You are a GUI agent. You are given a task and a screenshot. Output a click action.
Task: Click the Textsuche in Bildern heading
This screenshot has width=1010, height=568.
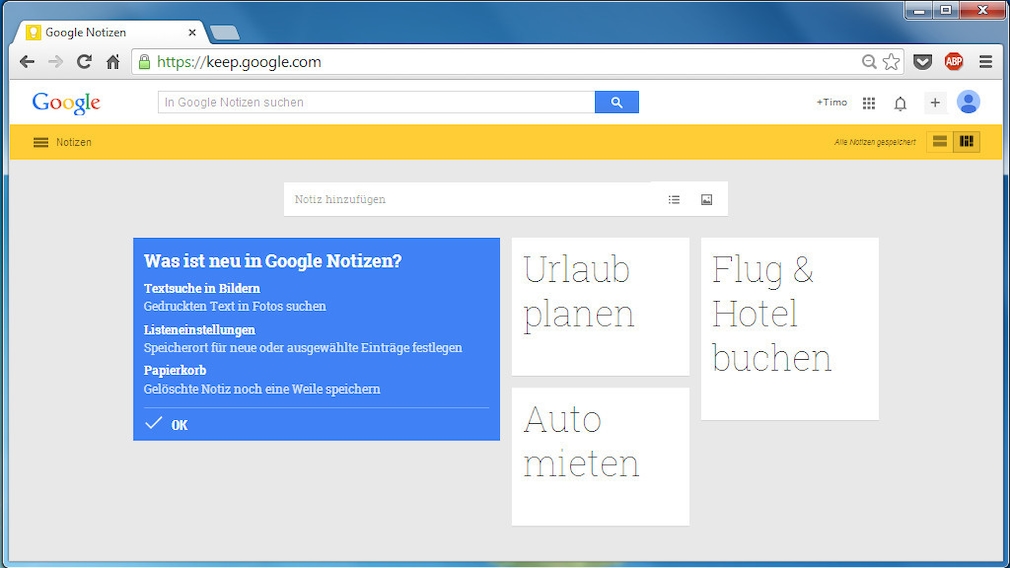(202, 289)
